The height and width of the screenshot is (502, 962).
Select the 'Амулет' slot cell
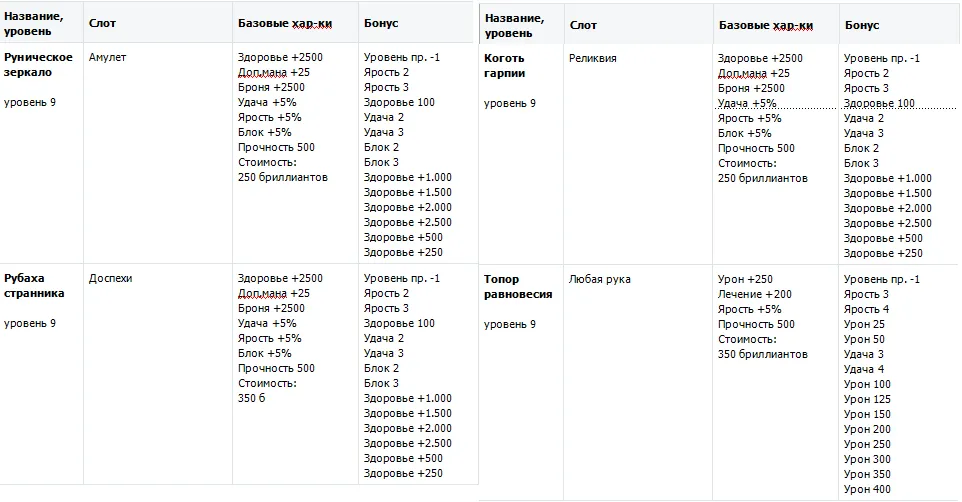click(x=107, y=58)
